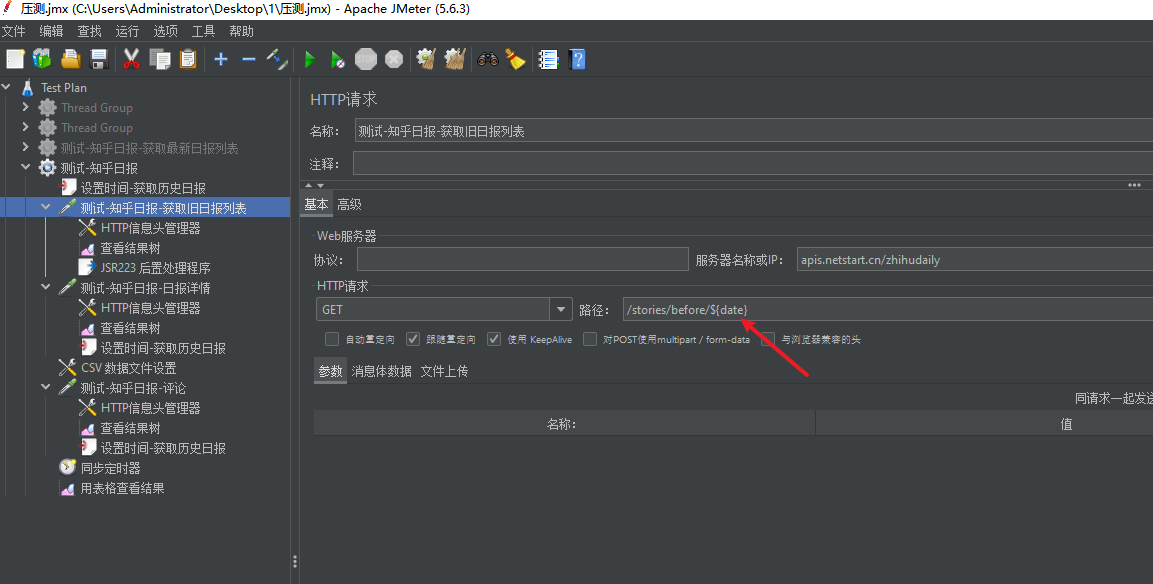Open the function helper list icon
The height and width of the screenshot is (584, 1153).
[549, 59]
